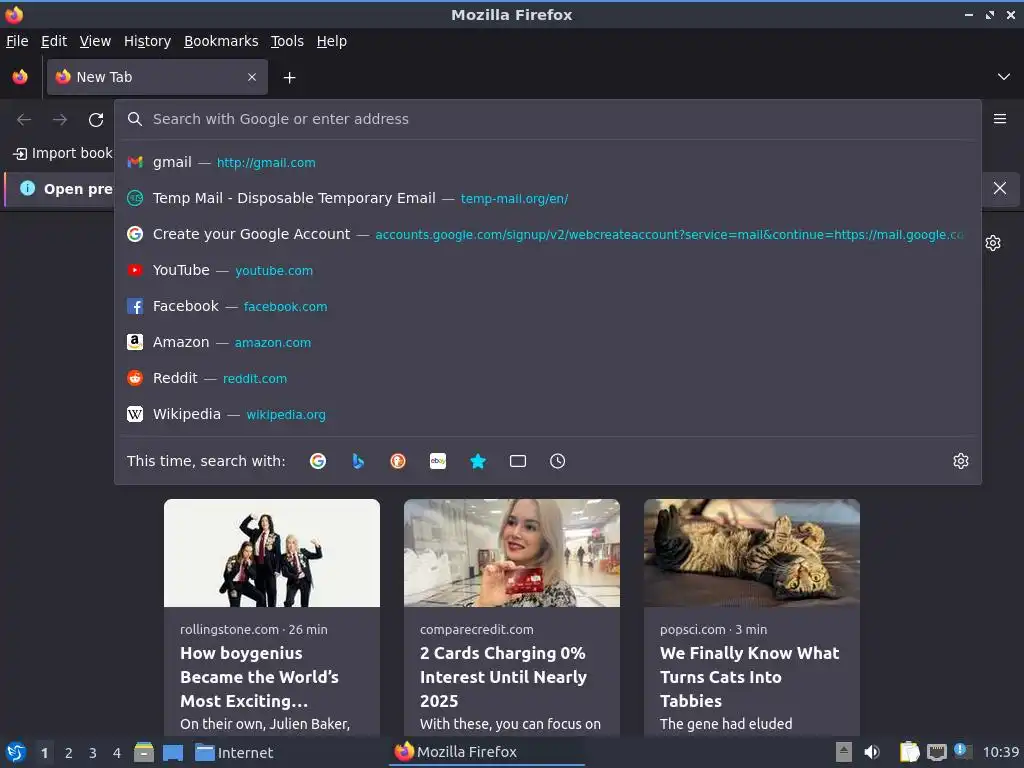
Task: Search open tabs with the tabs icon
Action: click(x=518, y=461)
